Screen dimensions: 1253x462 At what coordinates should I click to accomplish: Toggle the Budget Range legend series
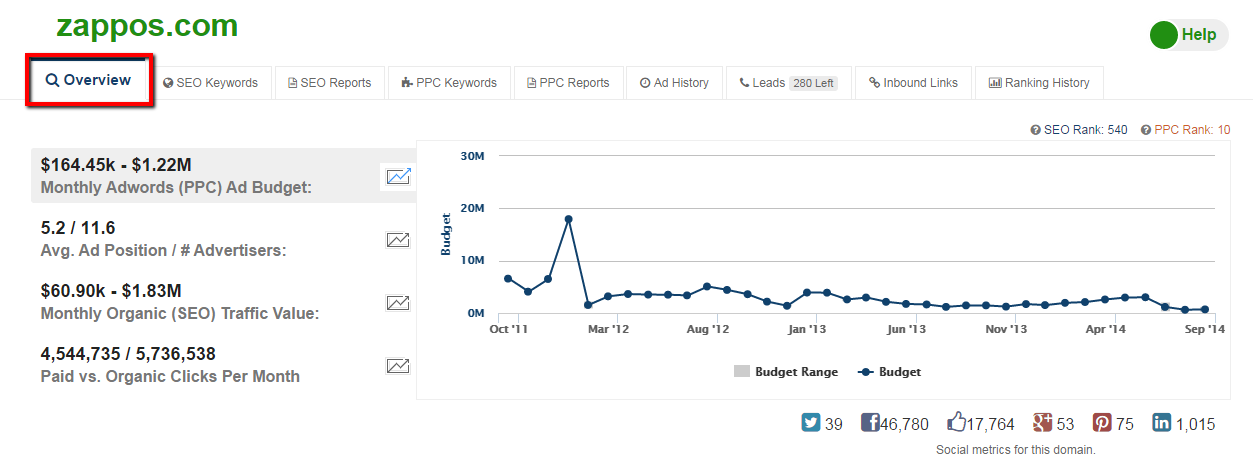(785, 371)
